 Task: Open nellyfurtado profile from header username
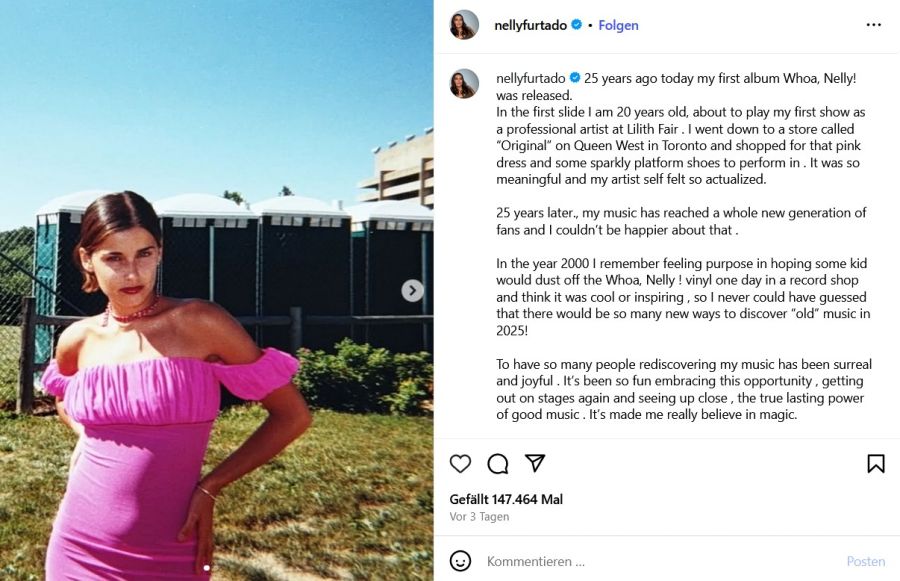pyautogui.click(x=530, y=25)
